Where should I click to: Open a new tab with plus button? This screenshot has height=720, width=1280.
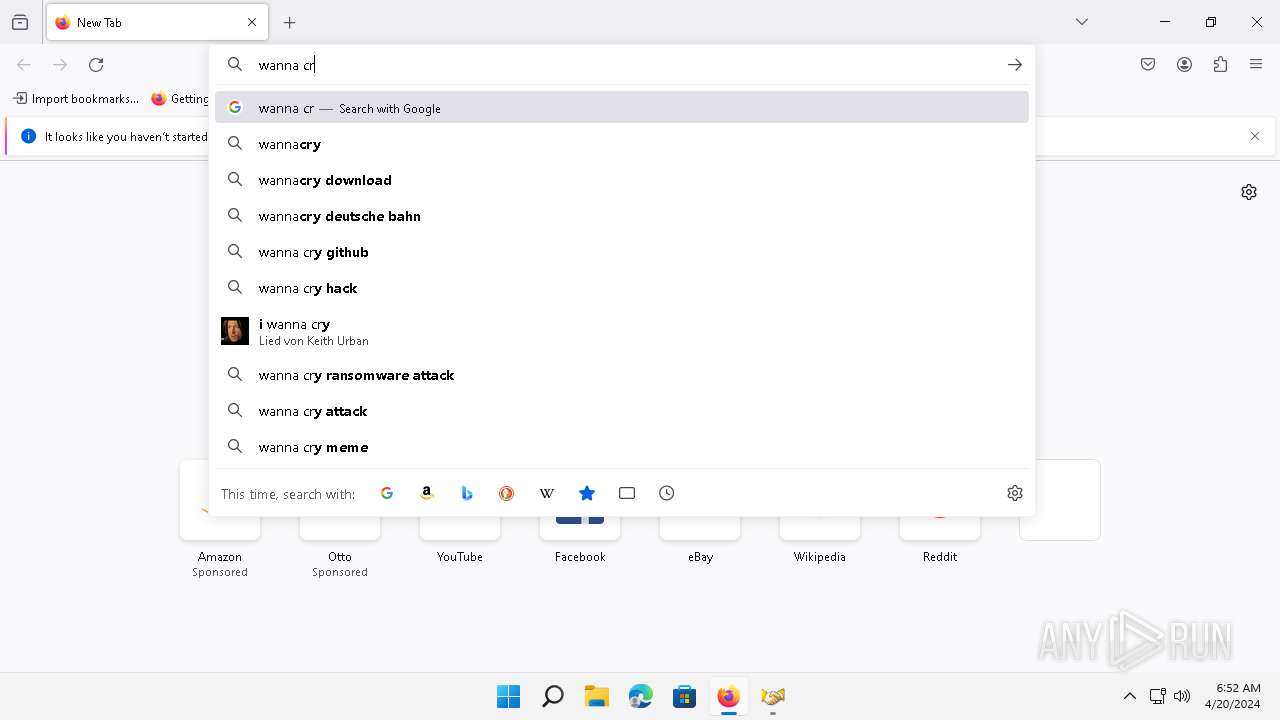point(290,22)
